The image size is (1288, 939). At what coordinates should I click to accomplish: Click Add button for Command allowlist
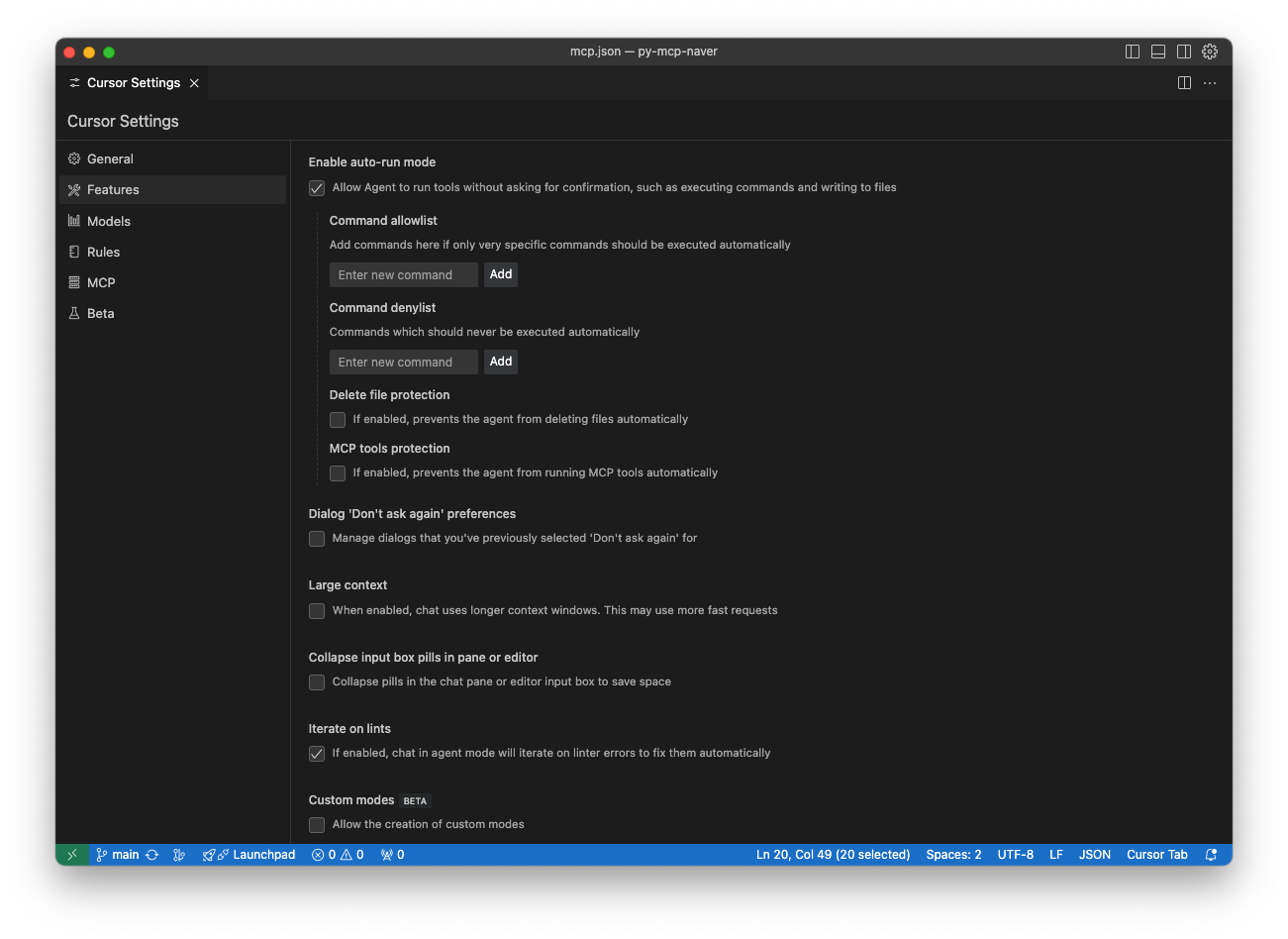[501, 274]
